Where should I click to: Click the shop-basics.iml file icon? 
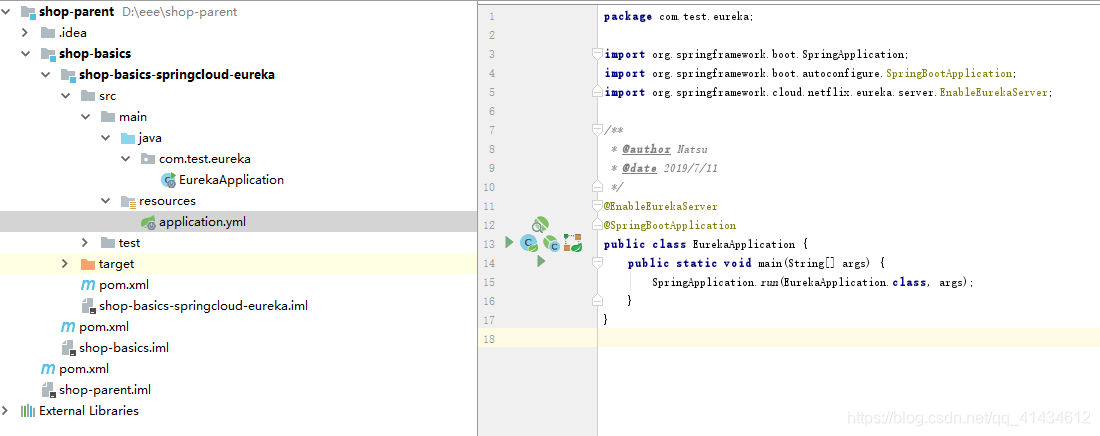coord(69,348)
